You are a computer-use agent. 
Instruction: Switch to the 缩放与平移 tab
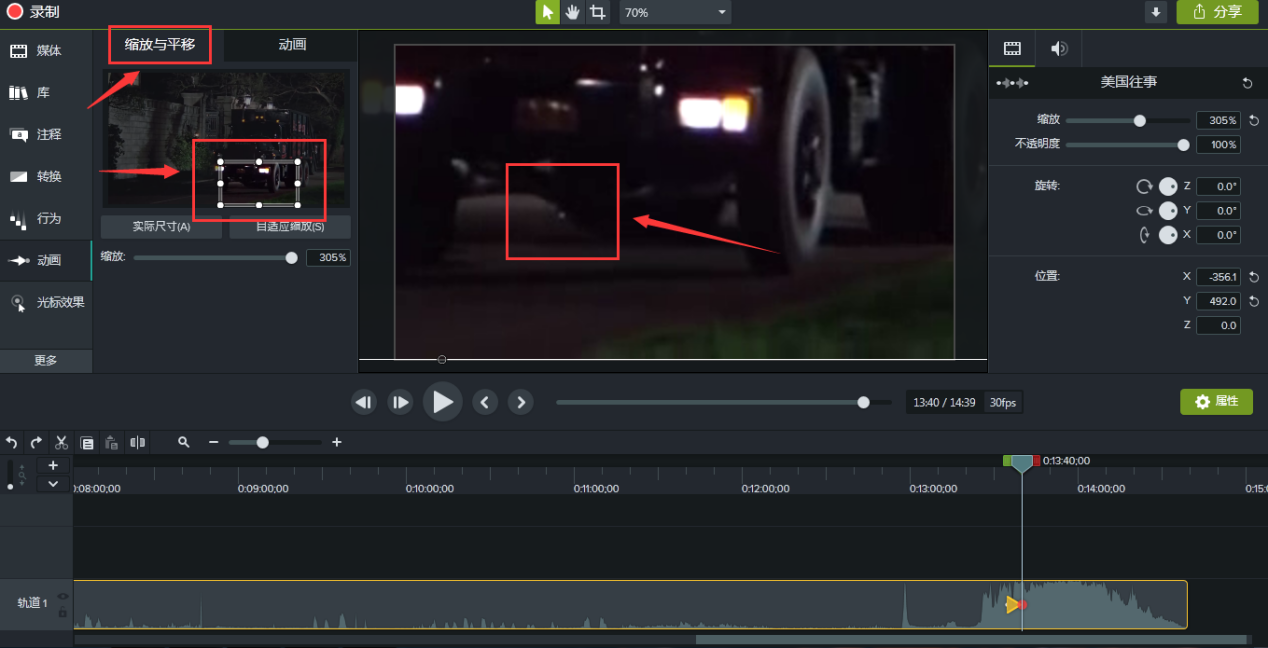click(x=160, y=45)
